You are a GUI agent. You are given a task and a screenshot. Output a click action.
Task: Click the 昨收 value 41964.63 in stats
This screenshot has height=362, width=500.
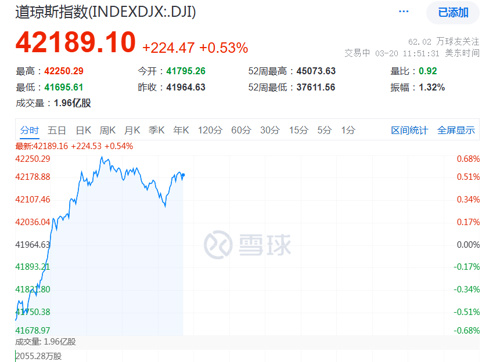(186, 87)
